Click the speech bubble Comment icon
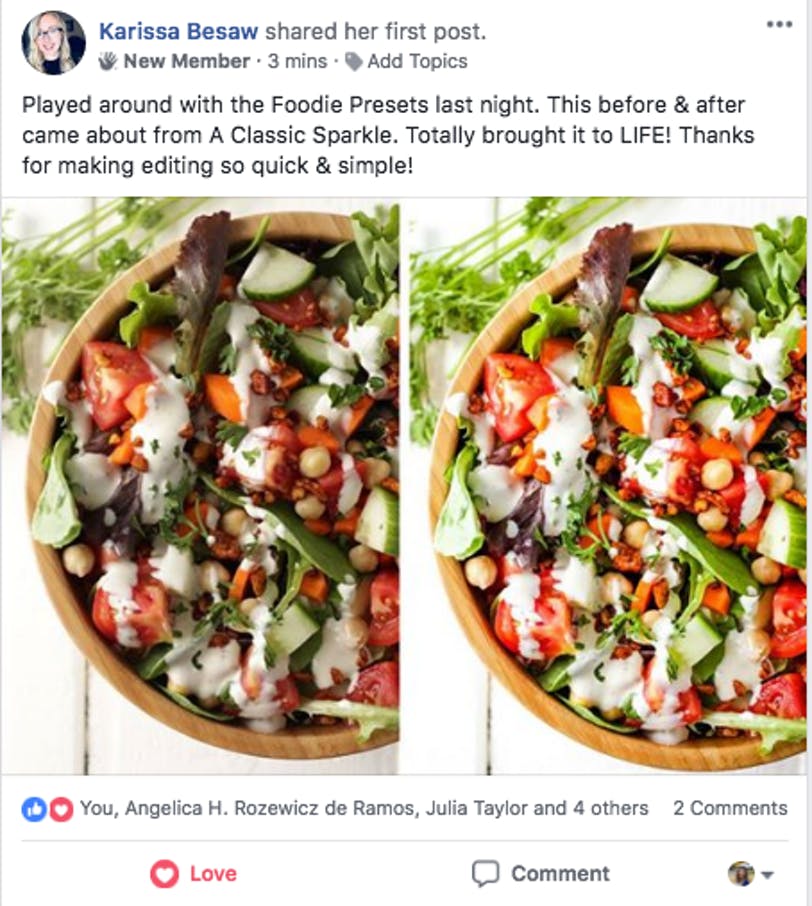This screenshot has height=906, width=812. point(485,873)
